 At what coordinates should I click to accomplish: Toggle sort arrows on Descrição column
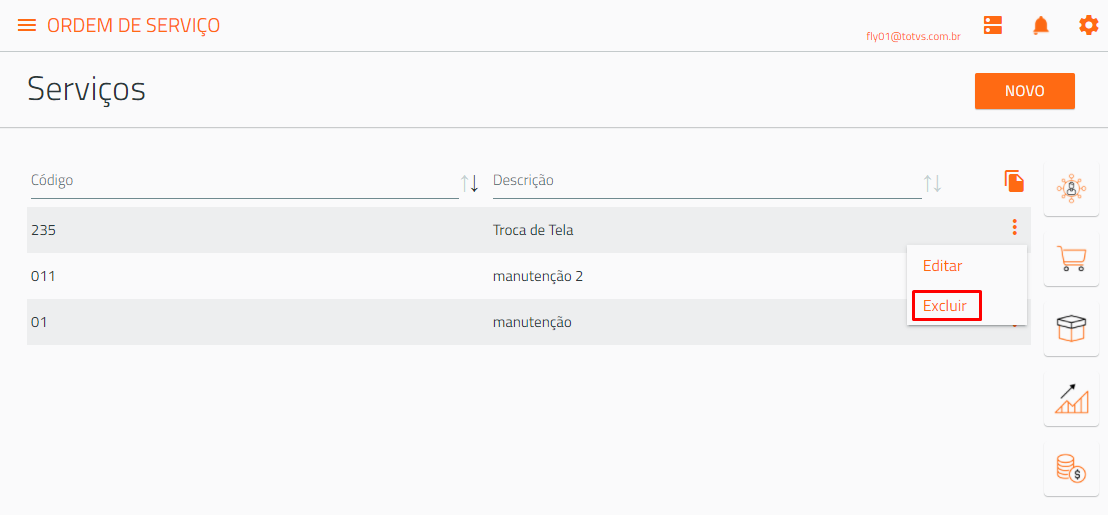tap(933, 184)
